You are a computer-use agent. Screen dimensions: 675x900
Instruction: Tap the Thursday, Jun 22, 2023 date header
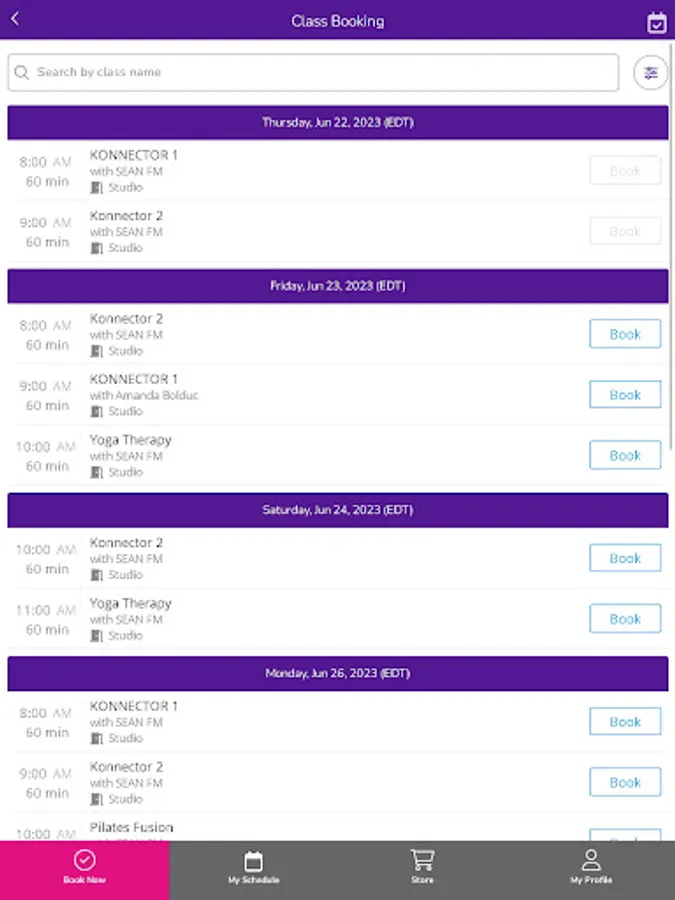[338, 123]
